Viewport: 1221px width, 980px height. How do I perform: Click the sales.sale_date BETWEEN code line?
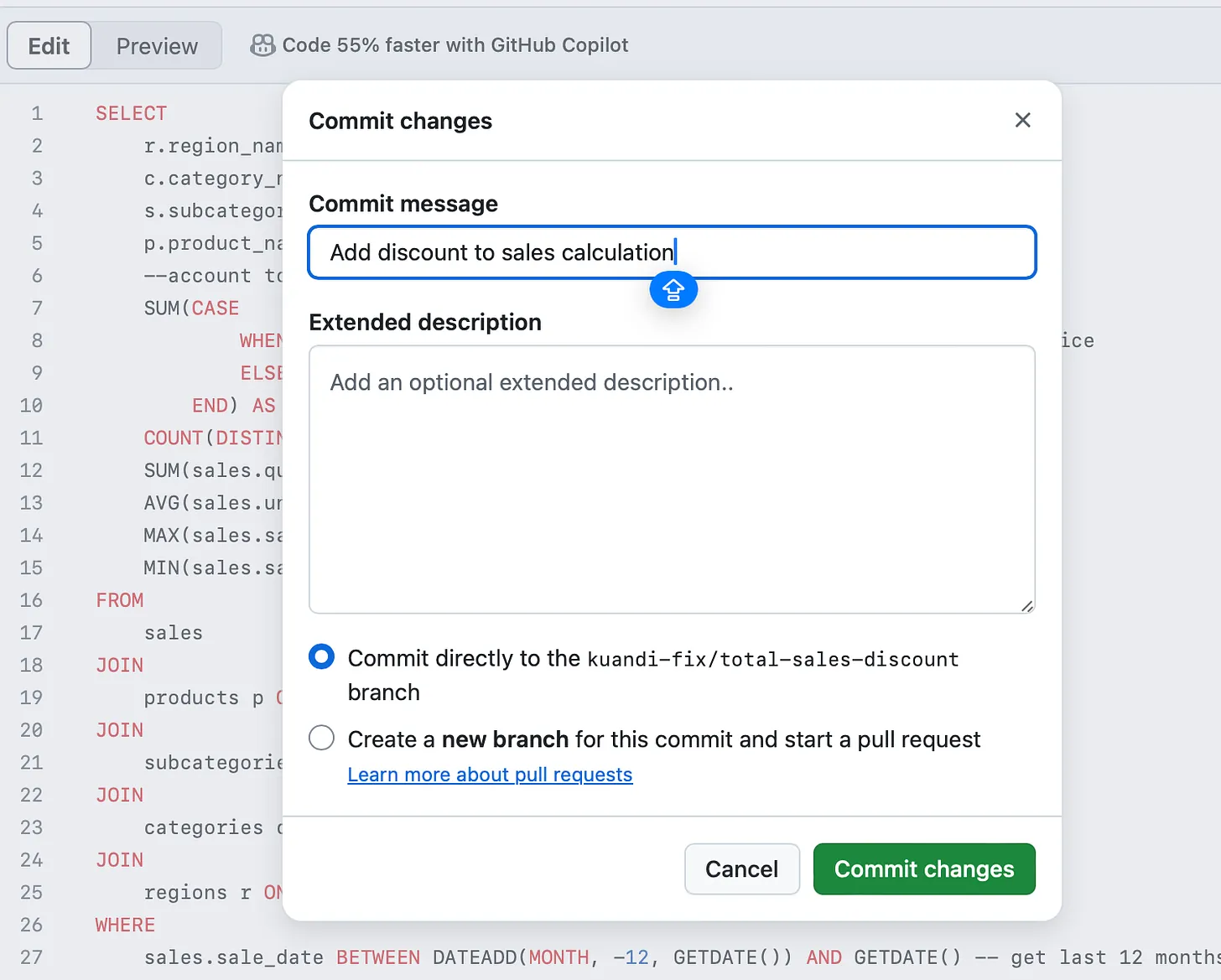tap(683, 957)
